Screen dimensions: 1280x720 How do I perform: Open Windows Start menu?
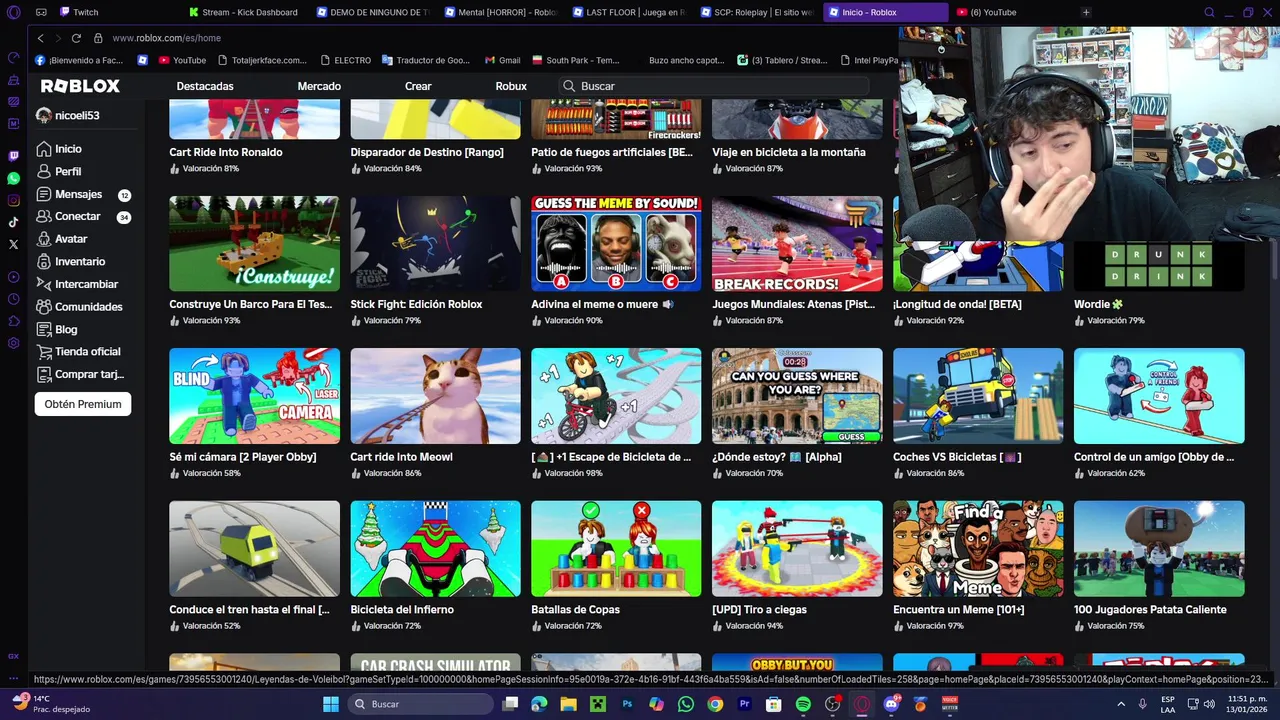pyautogui.click(x=331, y=704)
